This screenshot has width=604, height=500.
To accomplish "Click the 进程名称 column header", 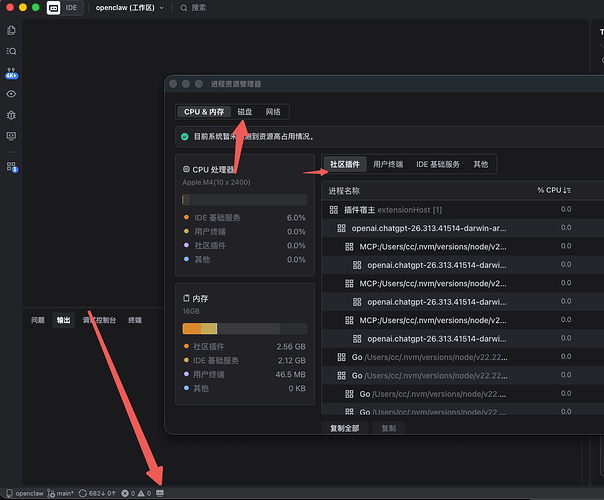I will 344,191.
